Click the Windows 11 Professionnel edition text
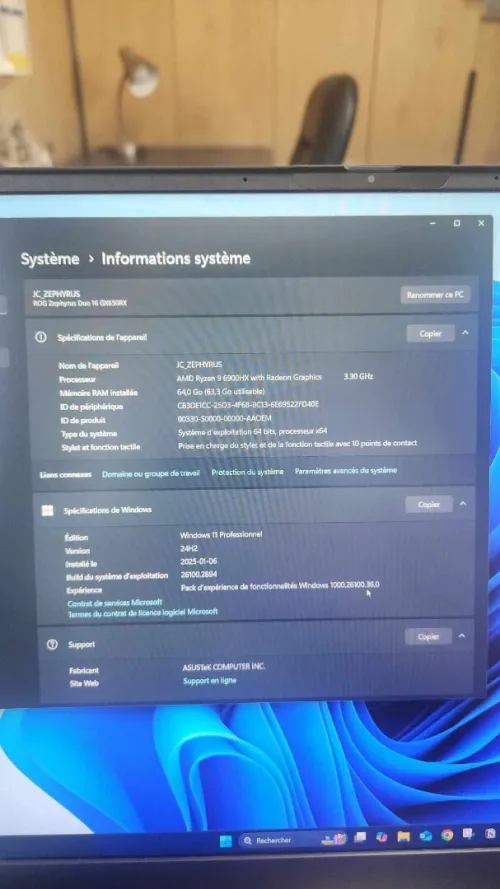The width and height of the screenshot is (500, 889). click(221, 535)
